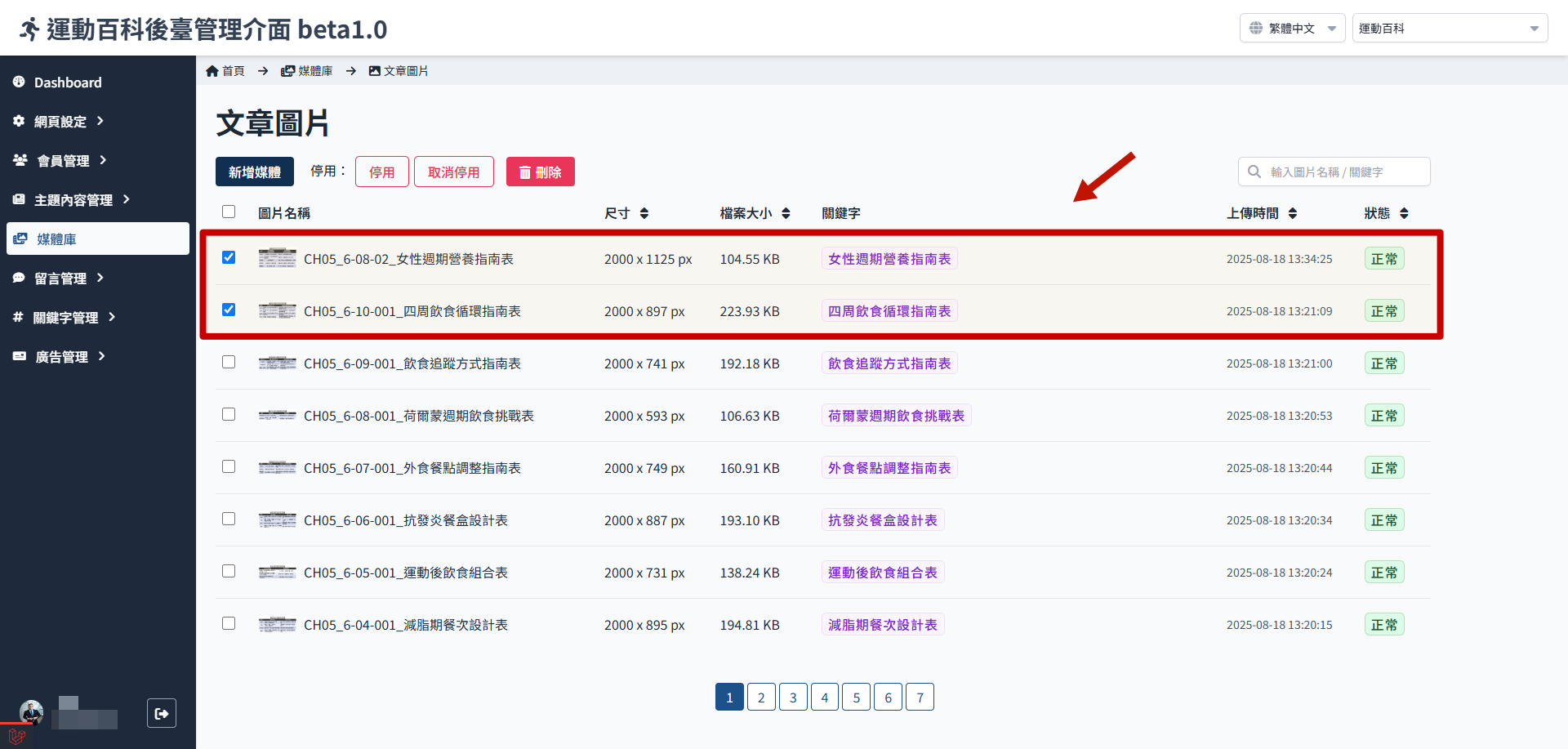Check the 外食餐點調整指南表 row checkbox
This screenshot has height=749, width=1568.
pos(229,466)
